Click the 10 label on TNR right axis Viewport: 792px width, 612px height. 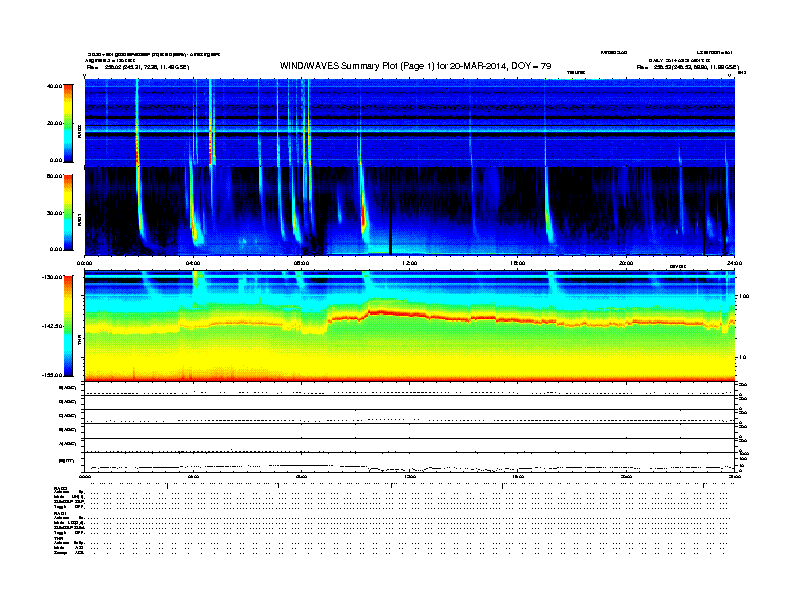tap(745, 358)
